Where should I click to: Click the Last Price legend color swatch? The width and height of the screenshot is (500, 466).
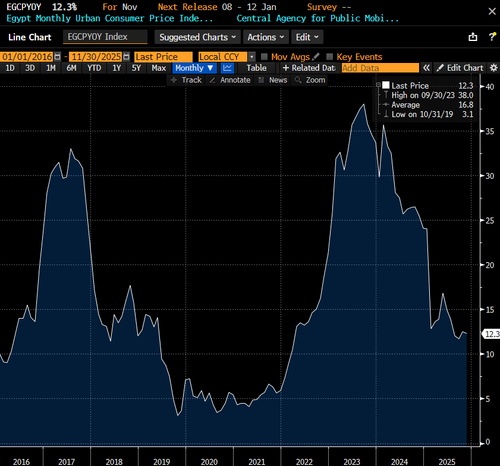coord(386,85)
